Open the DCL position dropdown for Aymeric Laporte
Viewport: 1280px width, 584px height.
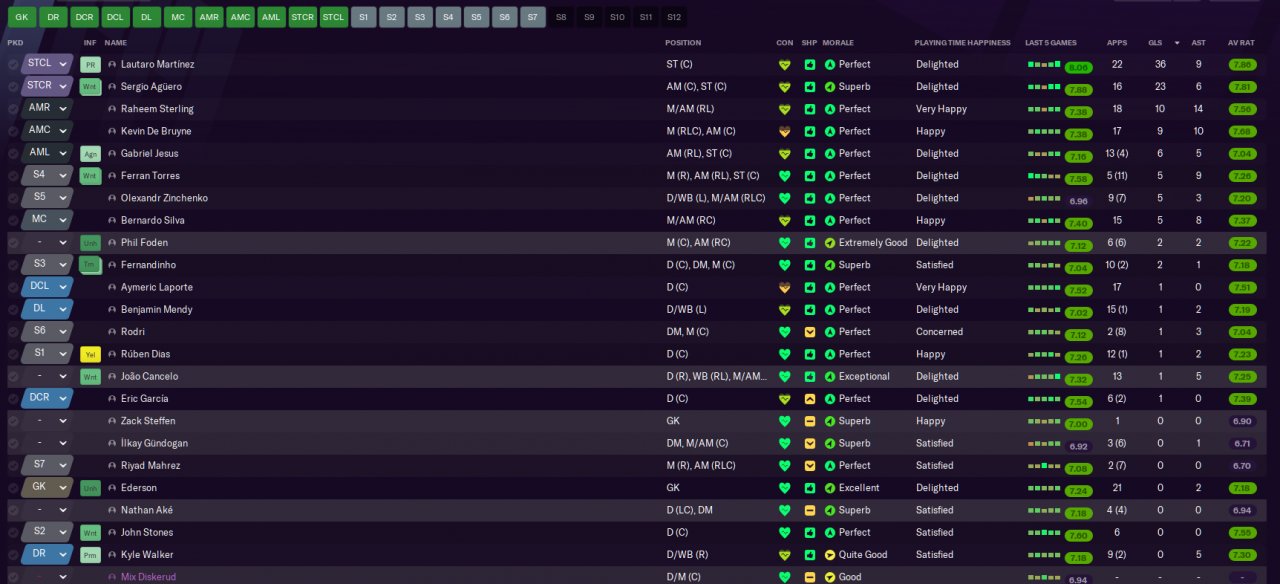[47, 287]
